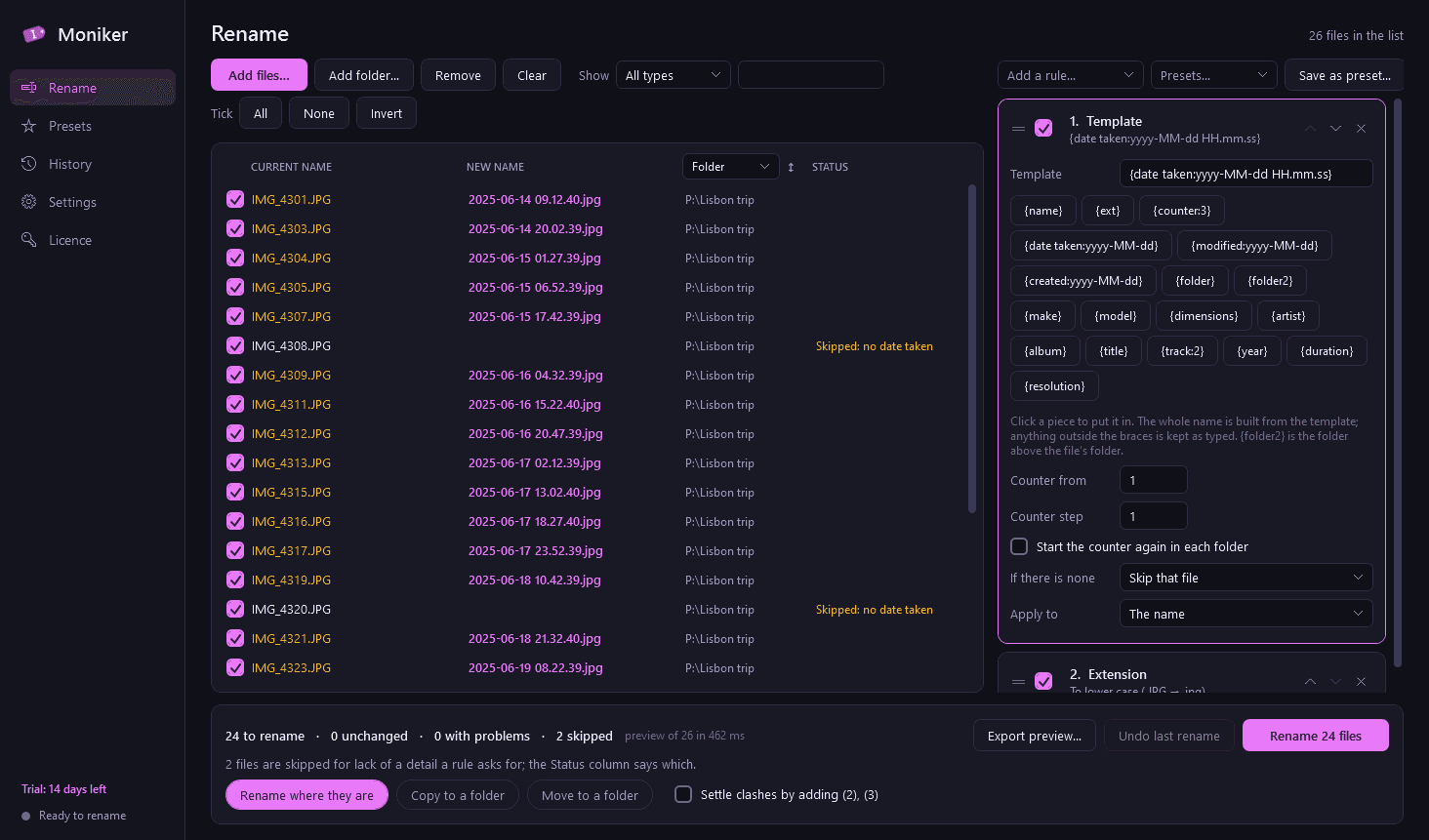The width and height of the screenshot is (1429, 840).
Task: Open the Folder column dropdown
Action: (731, 167)
